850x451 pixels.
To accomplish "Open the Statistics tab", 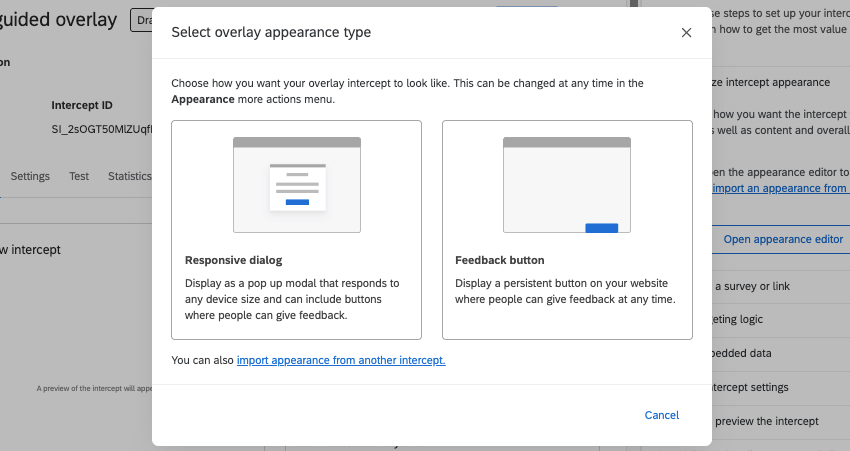I will pyautogui.click(x=130, y=176).
